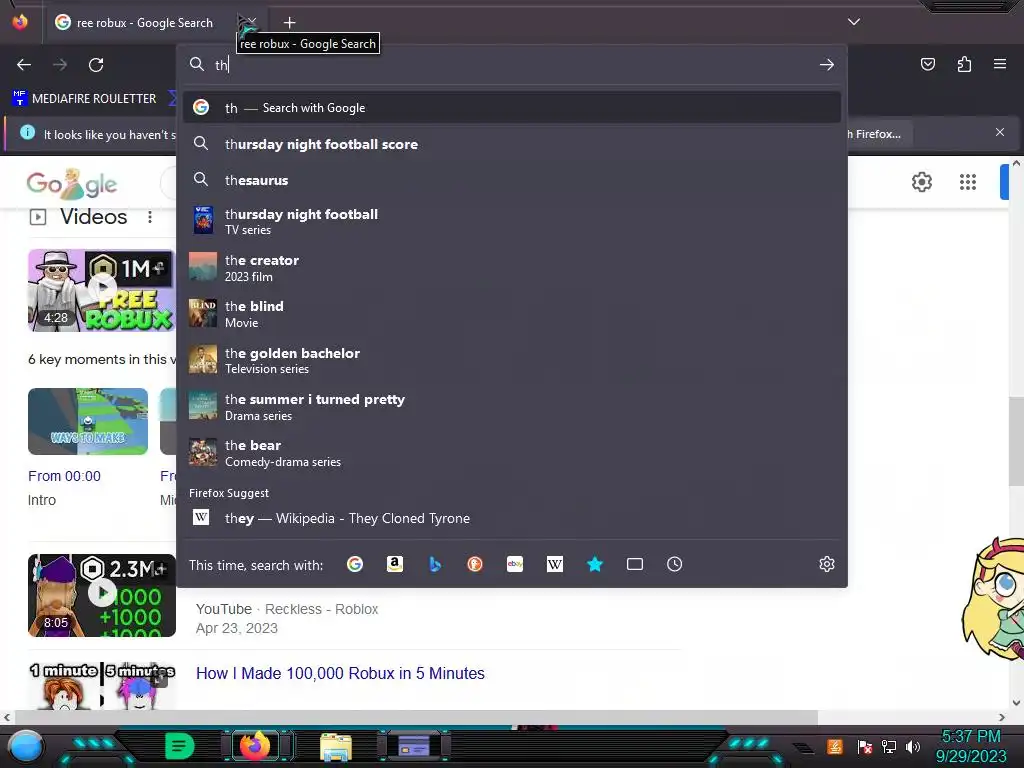The height and width of the screenshot is (768, 1024).
Task: Click the go arrow in the address bar
Action: (826, 65)
